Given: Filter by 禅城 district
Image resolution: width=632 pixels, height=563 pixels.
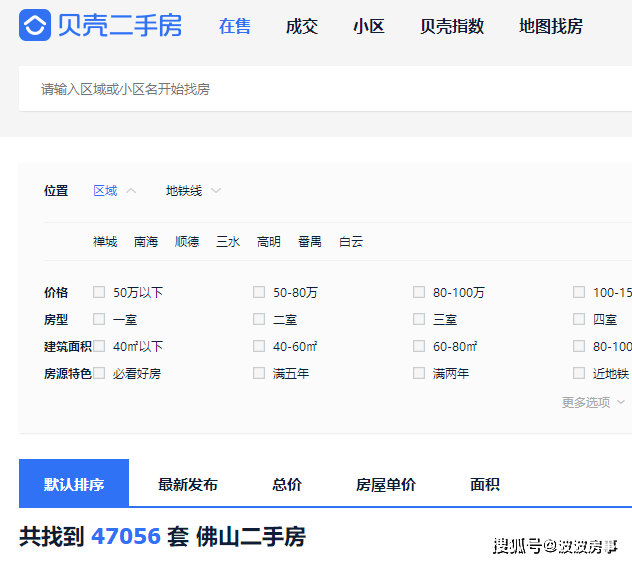Looking at the screenshot, I should pyautogui.click(x=105, y=241).
